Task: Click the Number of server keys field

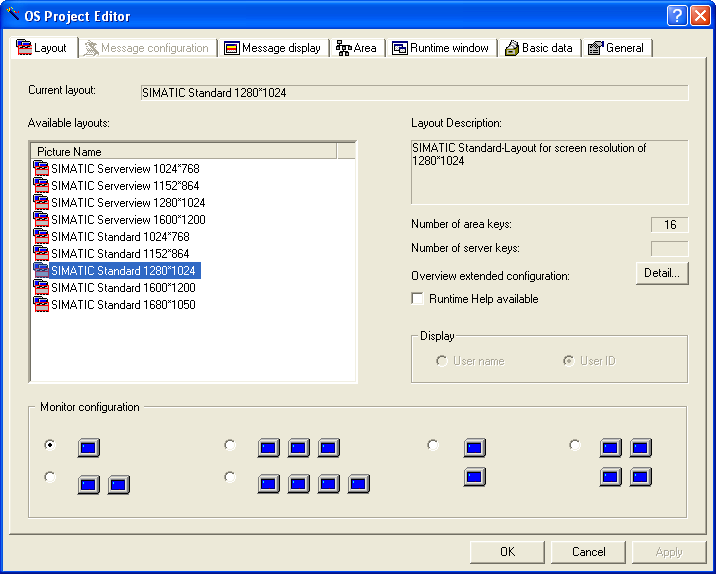Action: [669, 248]
